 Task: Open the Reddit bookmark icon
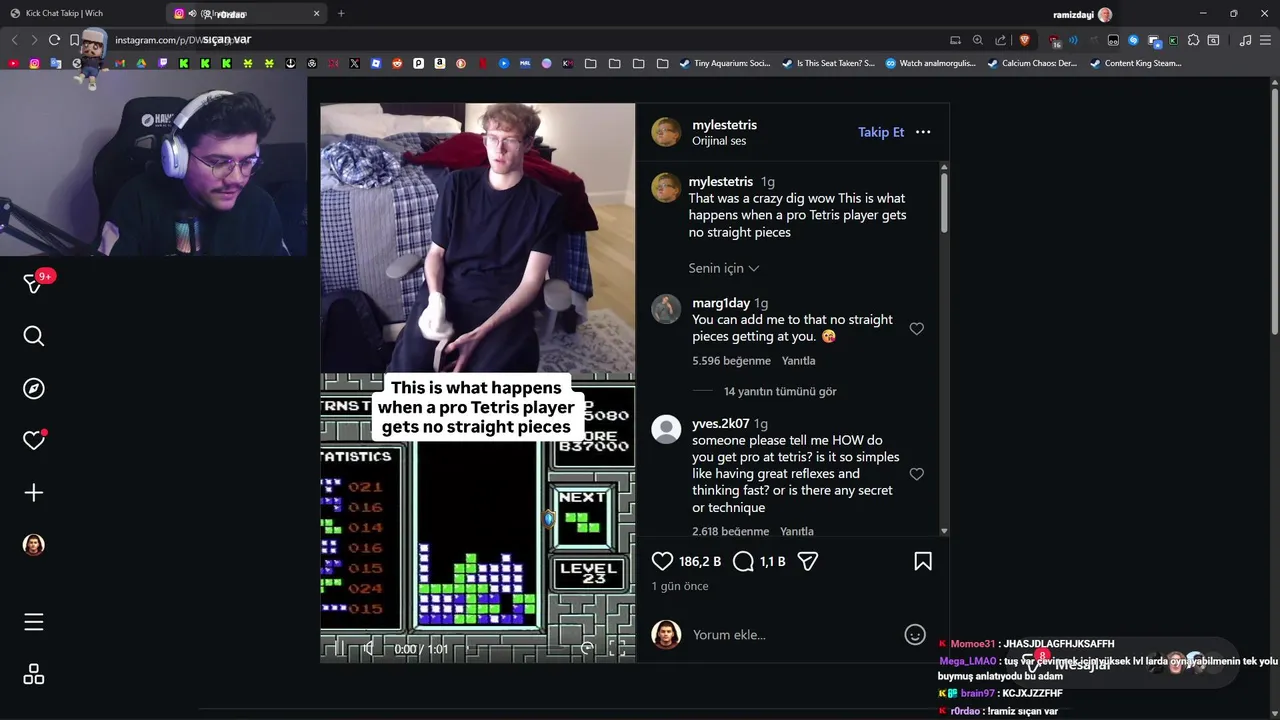tap(397, 63)
